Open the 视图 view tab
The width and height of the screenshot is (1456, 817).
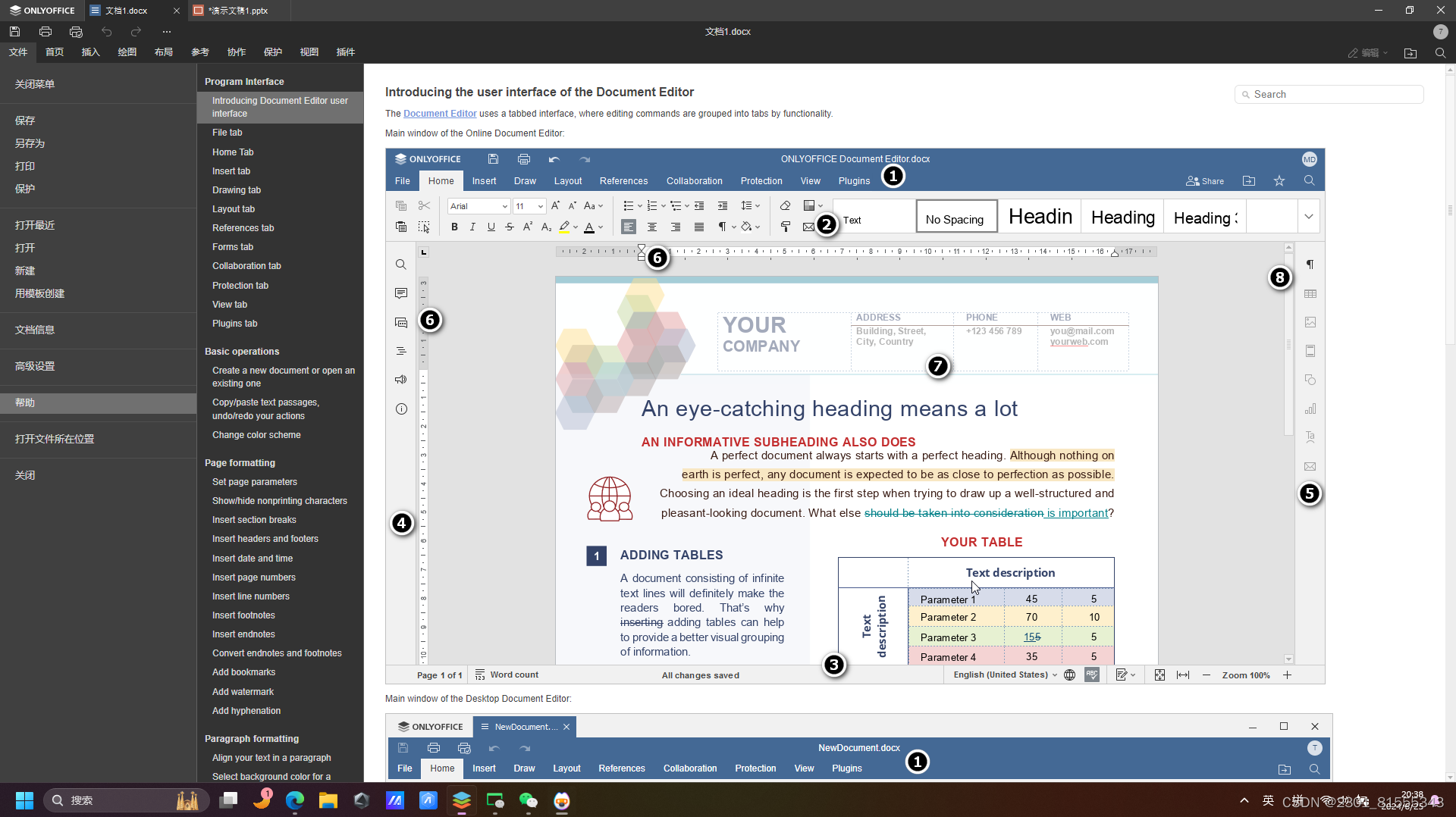(x=309, y=52)
